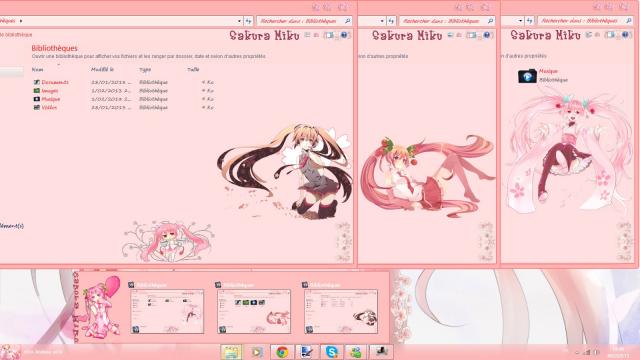Sort by the Nom column header
Viewport: 640px width, 360px height.
(37, 70)
